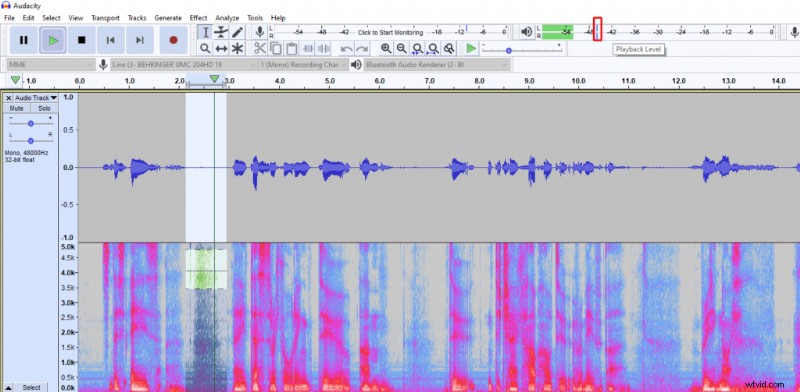This screenshot has width=800, height=392.
Task: Skip to start of track
Action: [110, 40]
